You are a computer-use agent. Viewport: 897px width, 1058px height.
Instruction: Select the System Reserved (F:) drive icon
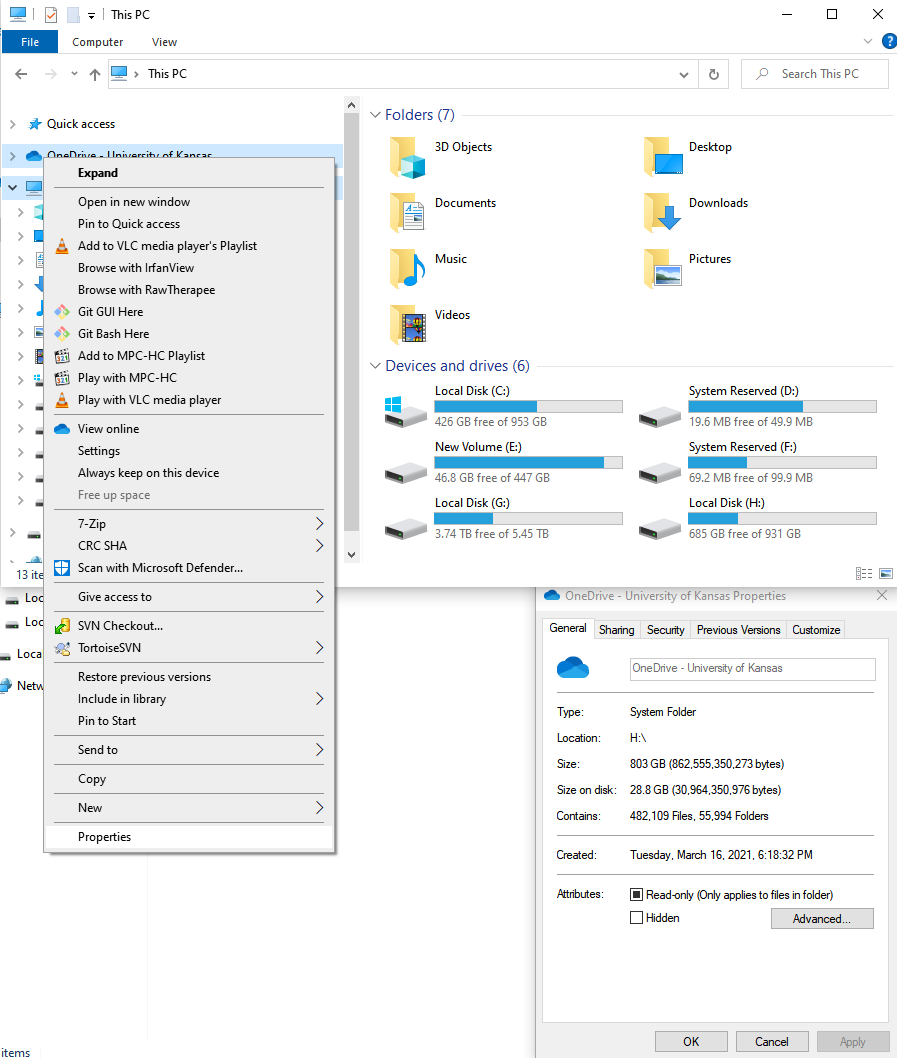coord(659,472)
